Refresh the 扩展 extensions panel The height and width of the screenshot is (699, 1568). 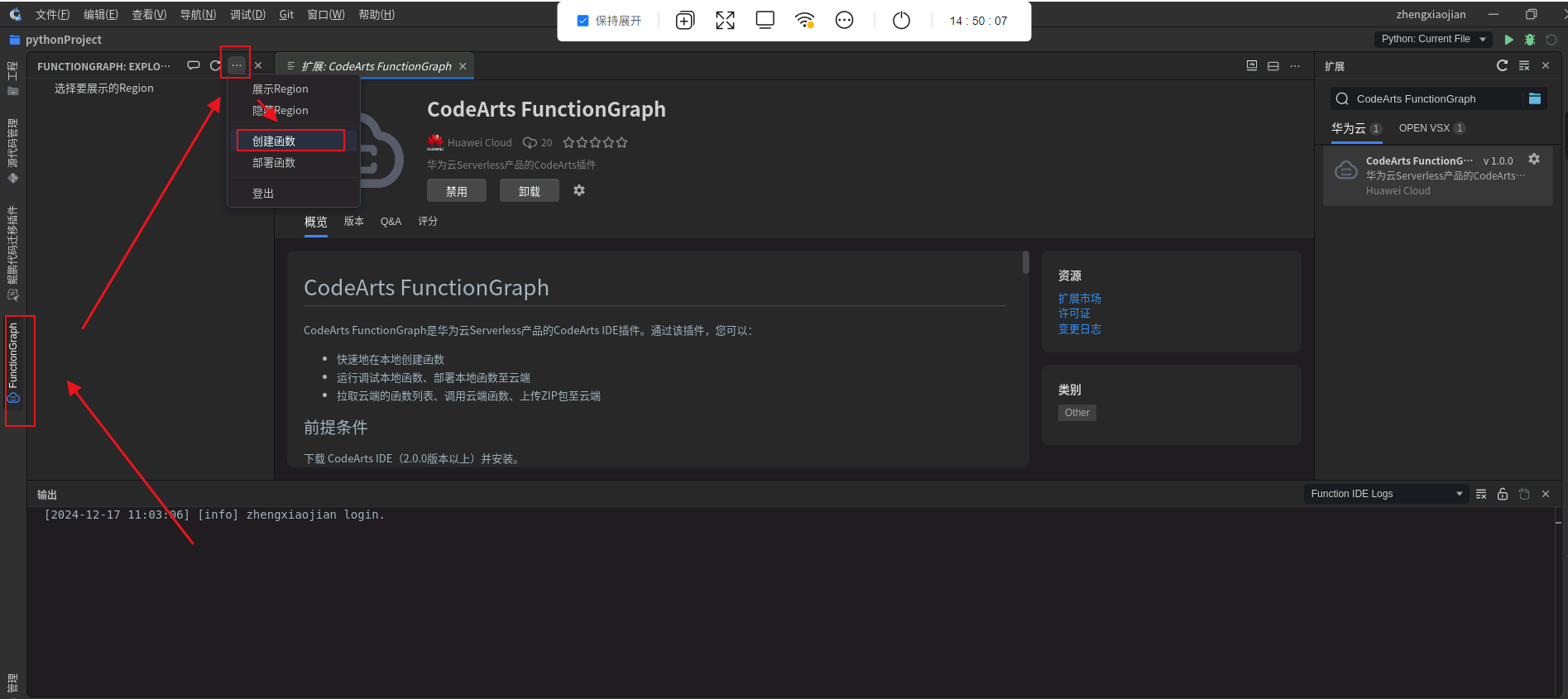click(x=1503, y=65)
